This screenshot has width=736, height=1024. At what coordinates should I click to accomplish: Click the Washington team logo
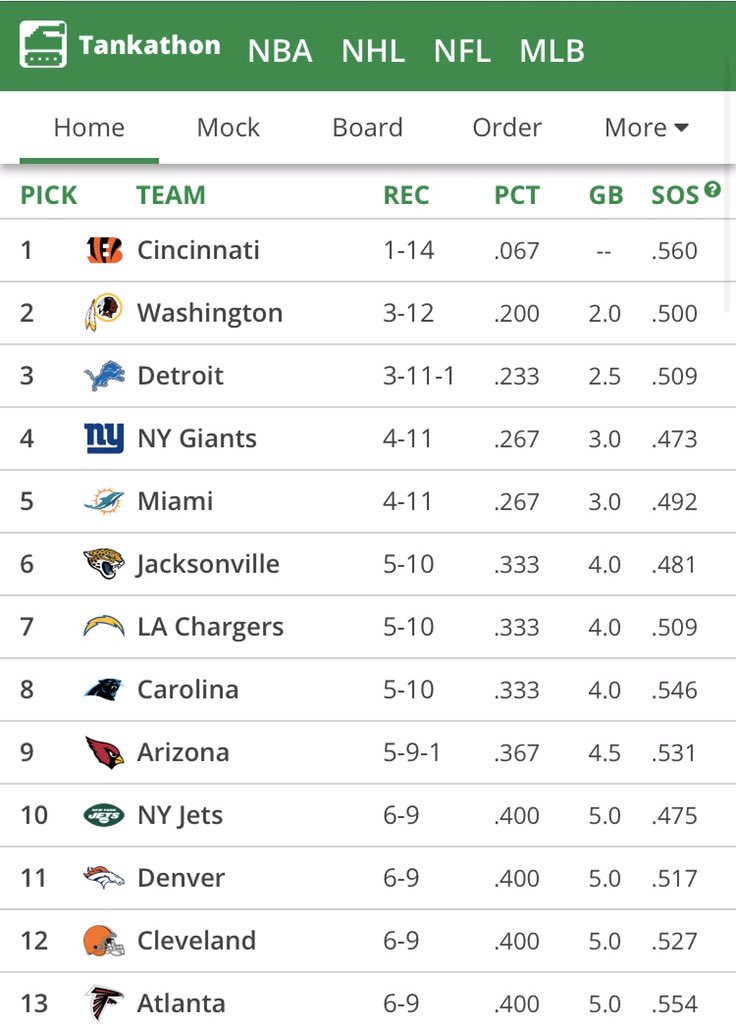[104, 312]
